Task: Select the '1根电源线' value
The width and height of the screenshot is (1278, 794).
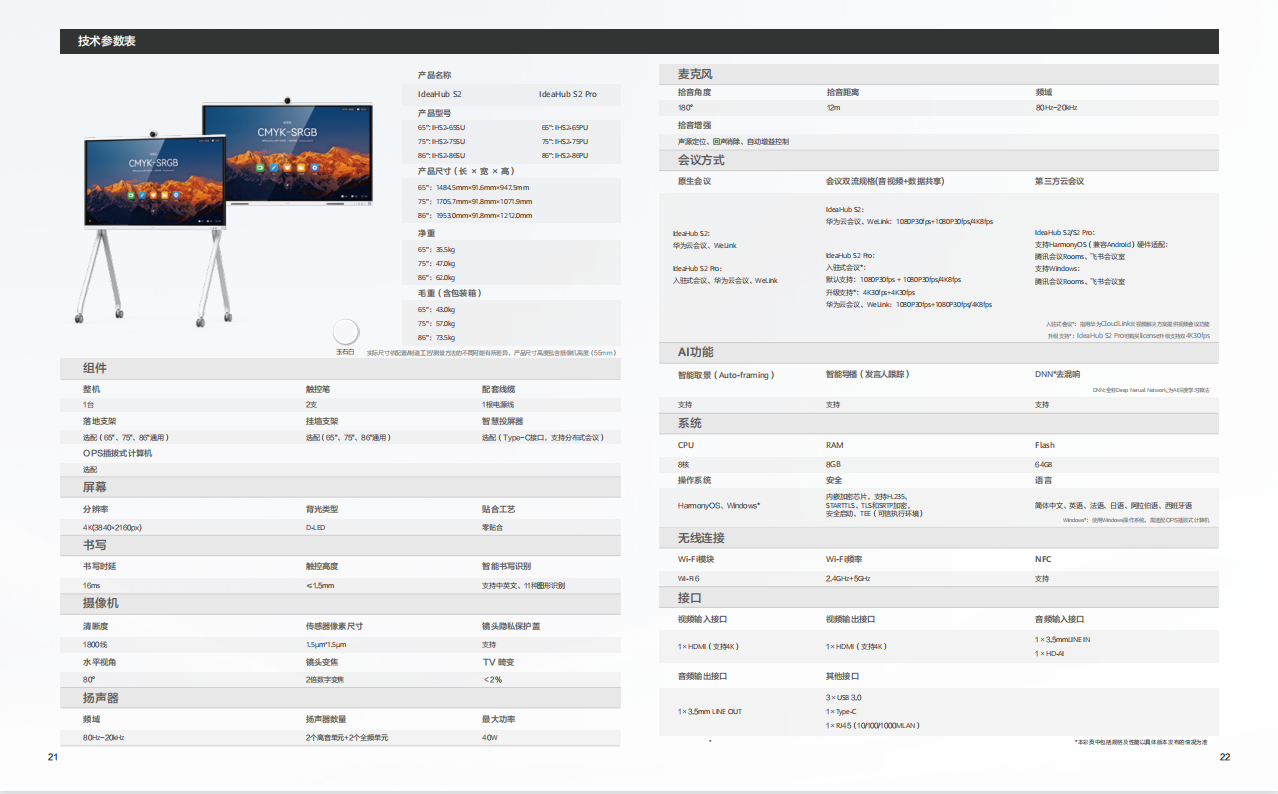Action: click(498, 405)
